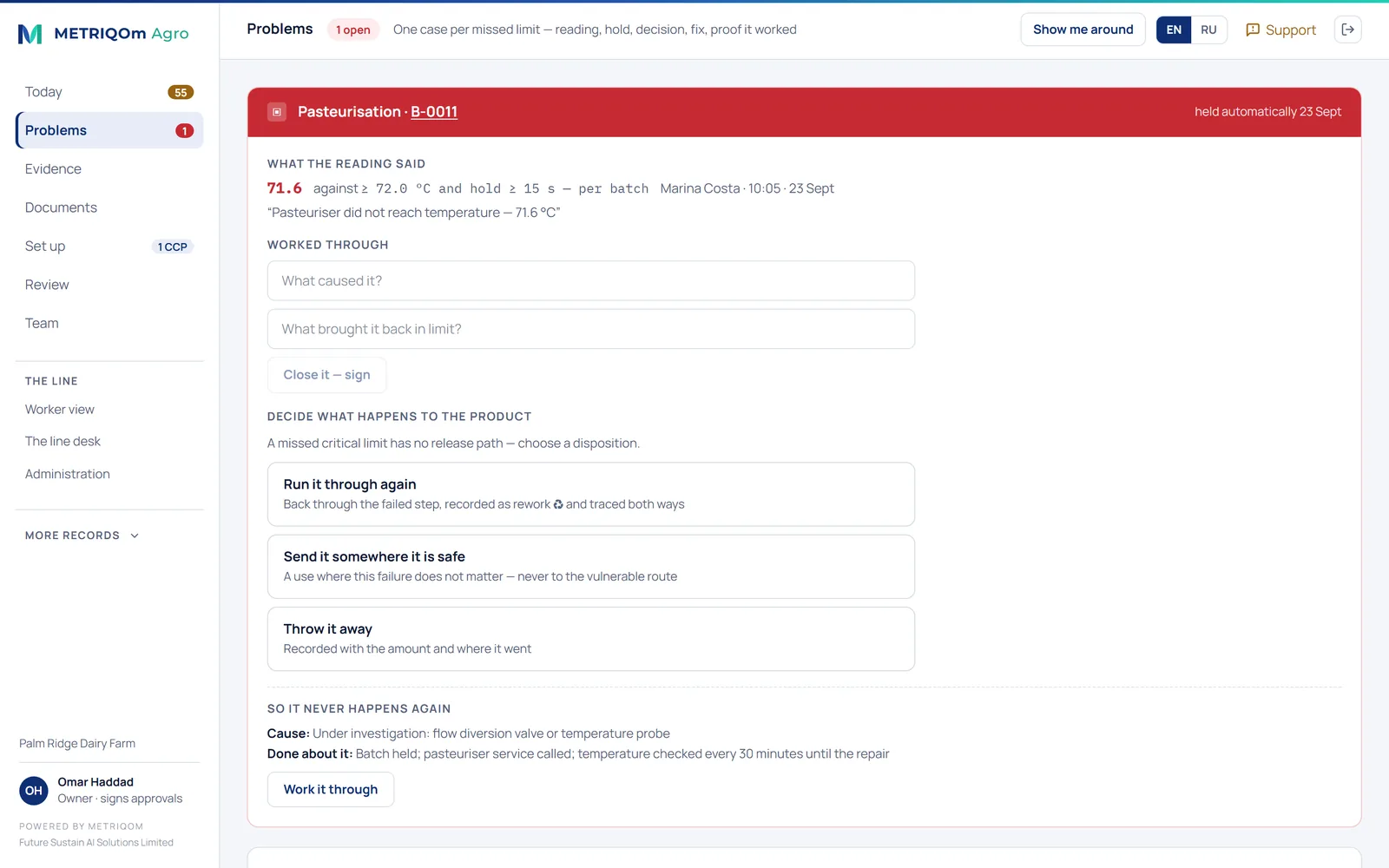Click the METRIQOm Agro logo
The width and height of the screenshot is (1389, 868).
coord(103,34)
